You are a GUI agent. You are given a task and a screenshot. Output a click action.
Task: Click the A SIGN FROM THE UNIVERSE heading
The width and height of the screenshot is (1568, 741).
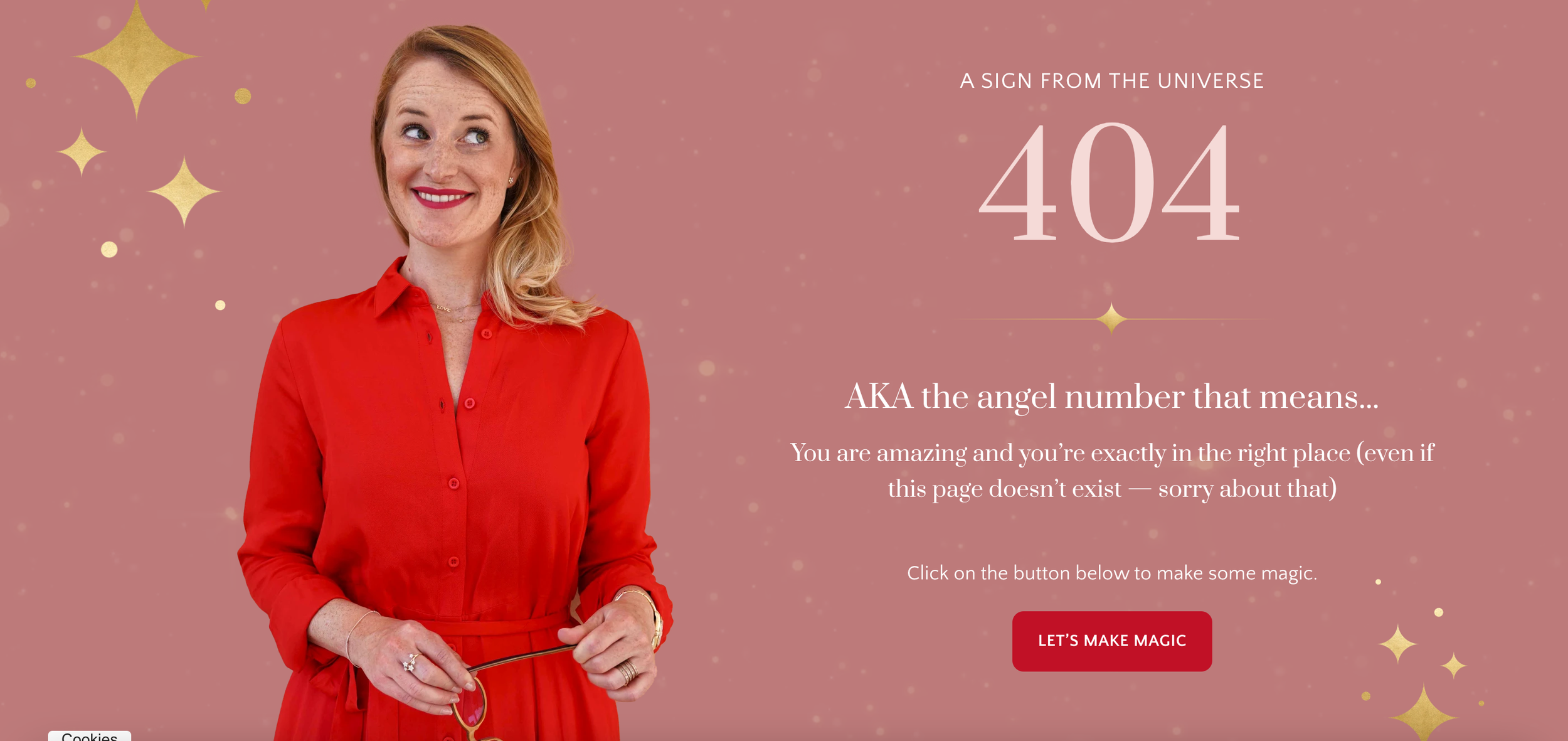coord(1111,81)
